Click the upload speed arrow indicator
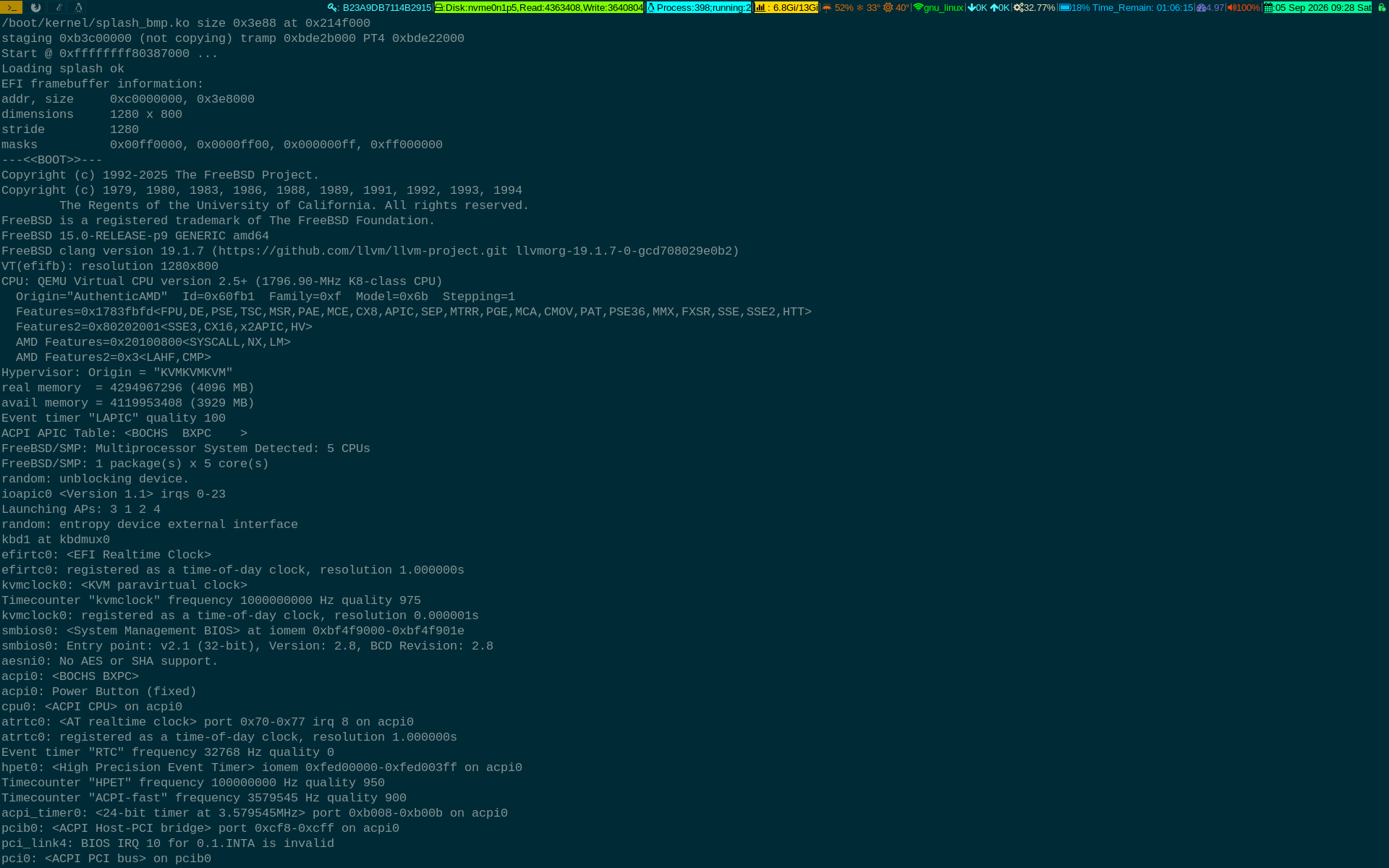 (x=1000, y=8)
